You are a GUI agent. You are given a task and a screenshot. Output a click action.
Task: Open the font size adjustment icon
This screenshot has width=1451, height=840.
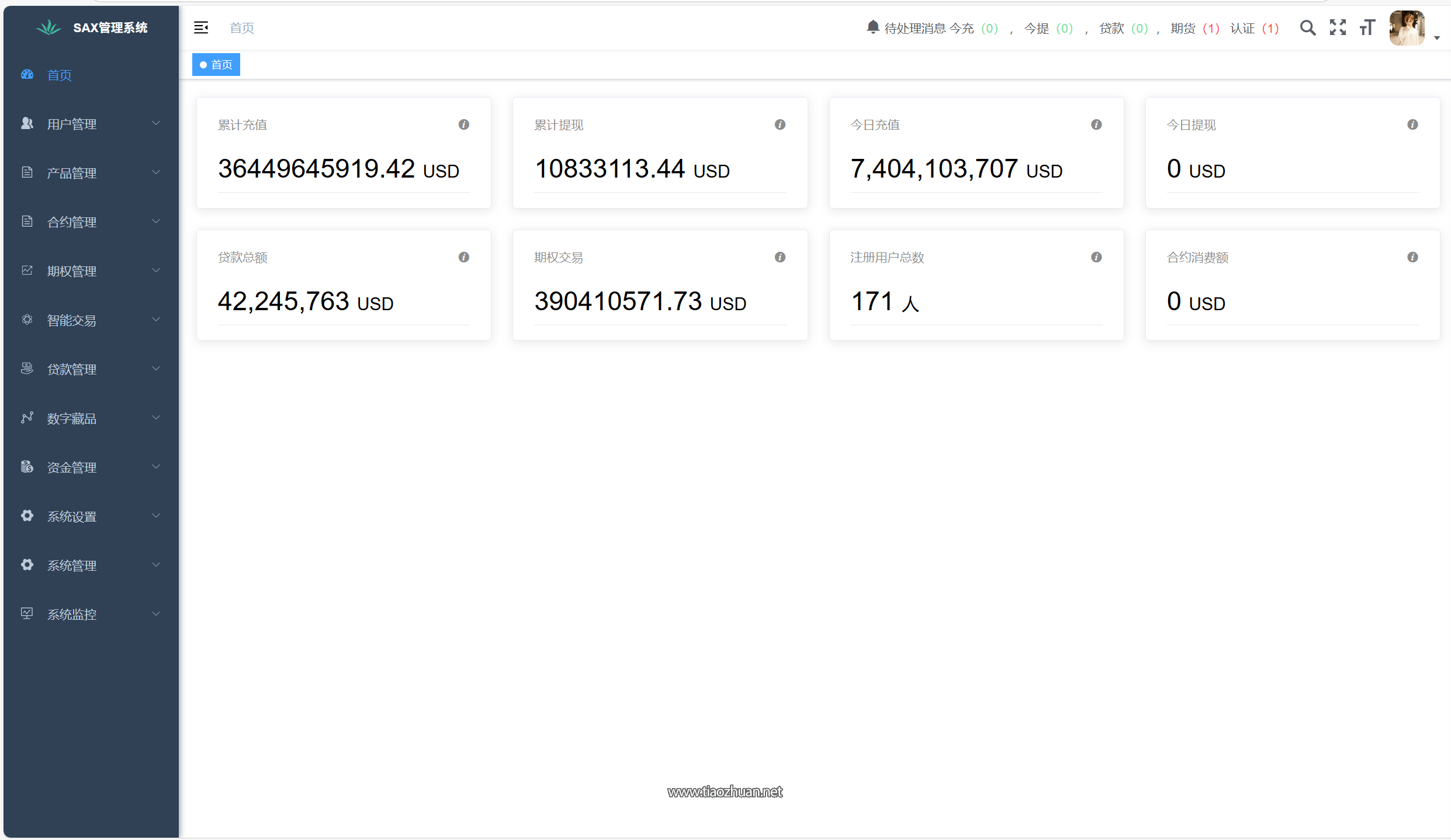point(1367,27)
